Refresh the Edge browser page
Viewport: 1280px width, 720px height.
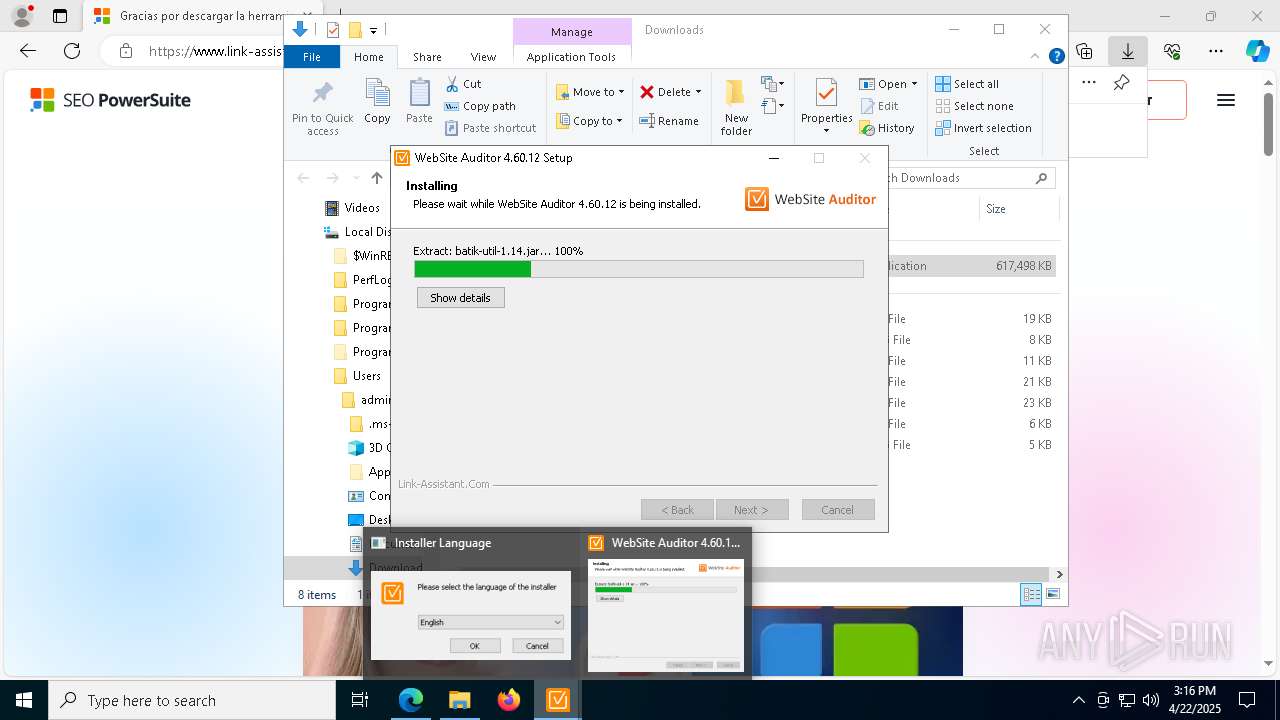pos(72,51)
